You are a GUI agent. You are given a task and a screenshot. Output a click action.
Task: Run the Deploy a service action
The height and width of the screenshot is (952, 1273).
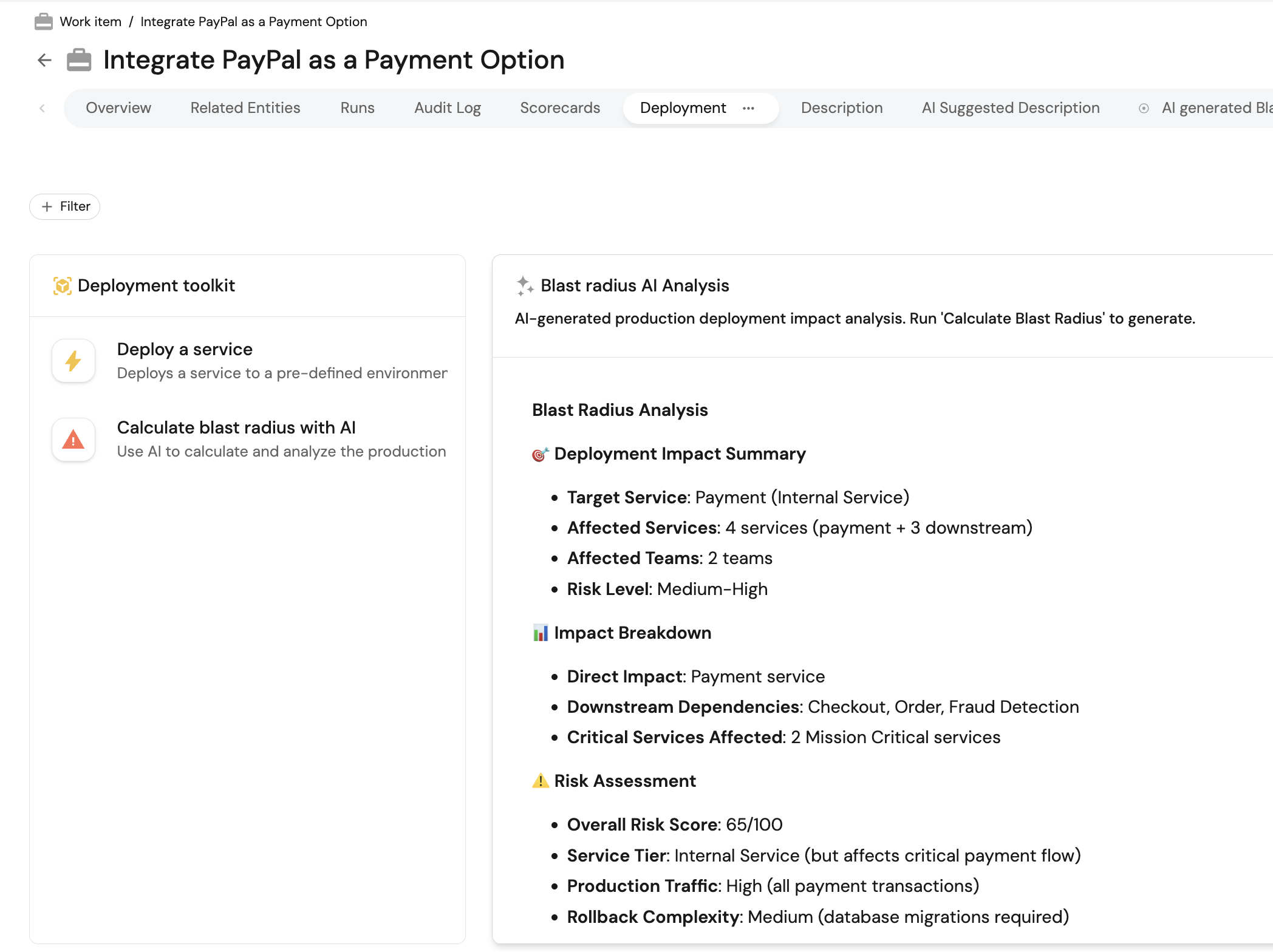coord(185,350)
